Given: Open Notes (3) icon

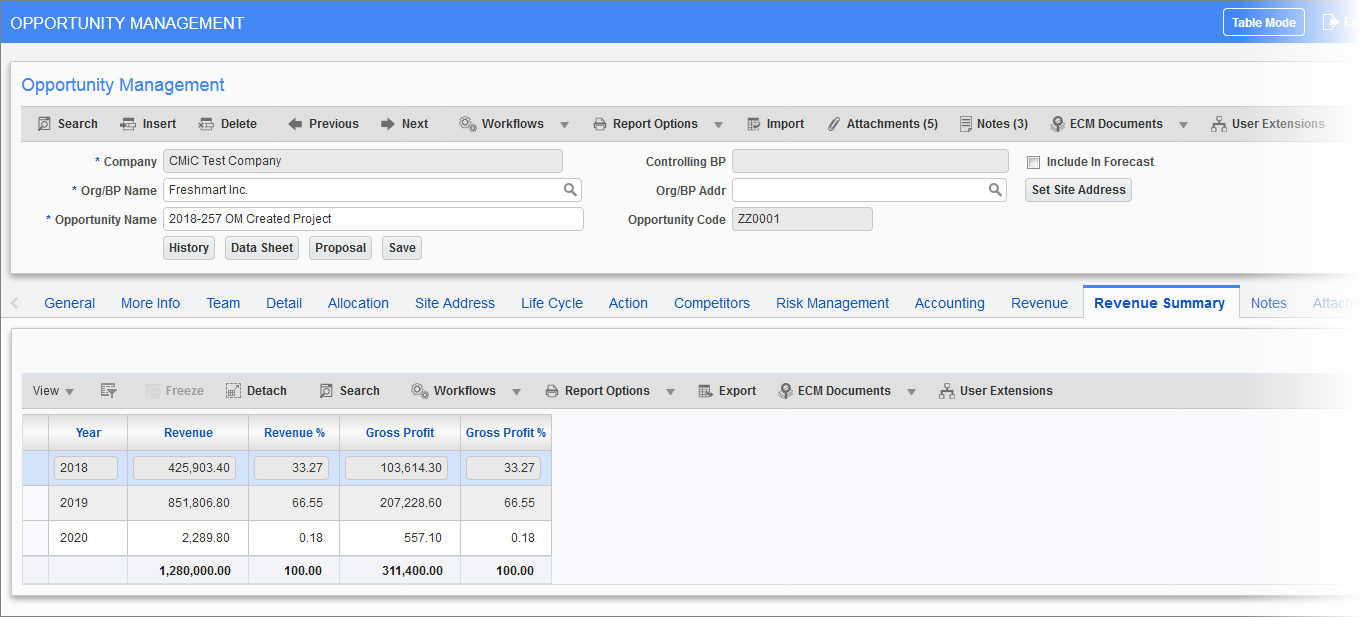Looking at the screenshot, I should tap(966, 124).
